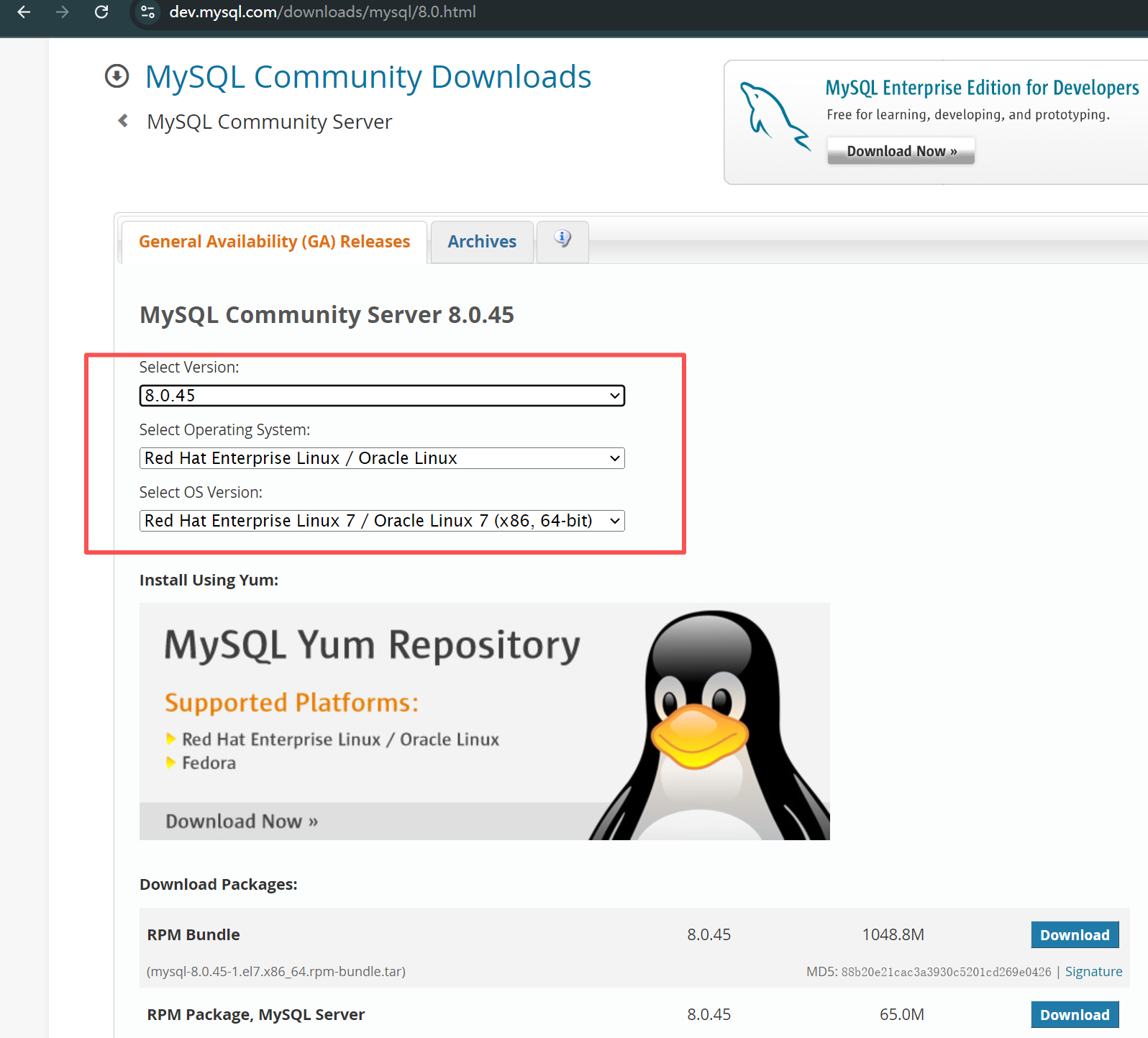
Task: Open the Select Version dropdown showing 8.0.45
Action: (382, 396)
